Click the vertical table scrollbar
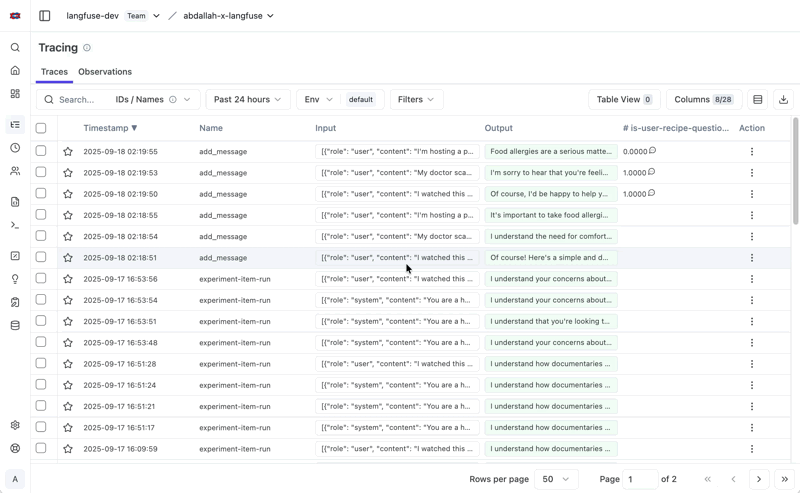800x493 pixels. 795,171
